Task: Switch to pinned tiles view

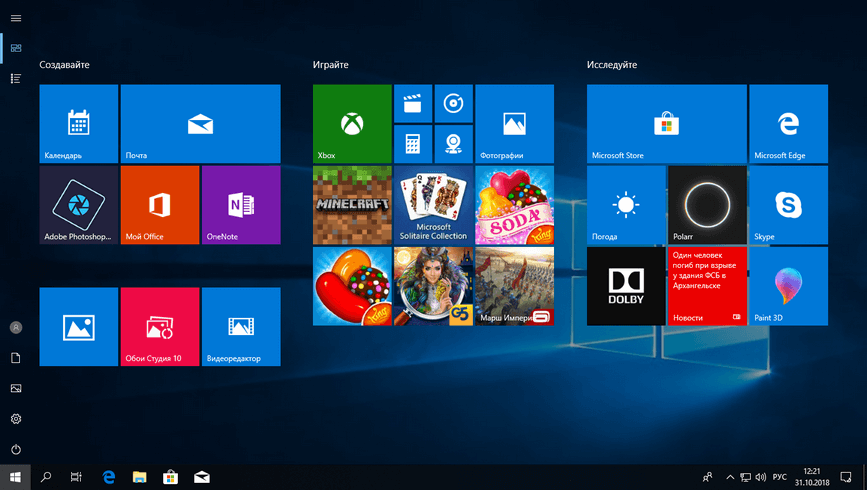Action: pos(16,48)
